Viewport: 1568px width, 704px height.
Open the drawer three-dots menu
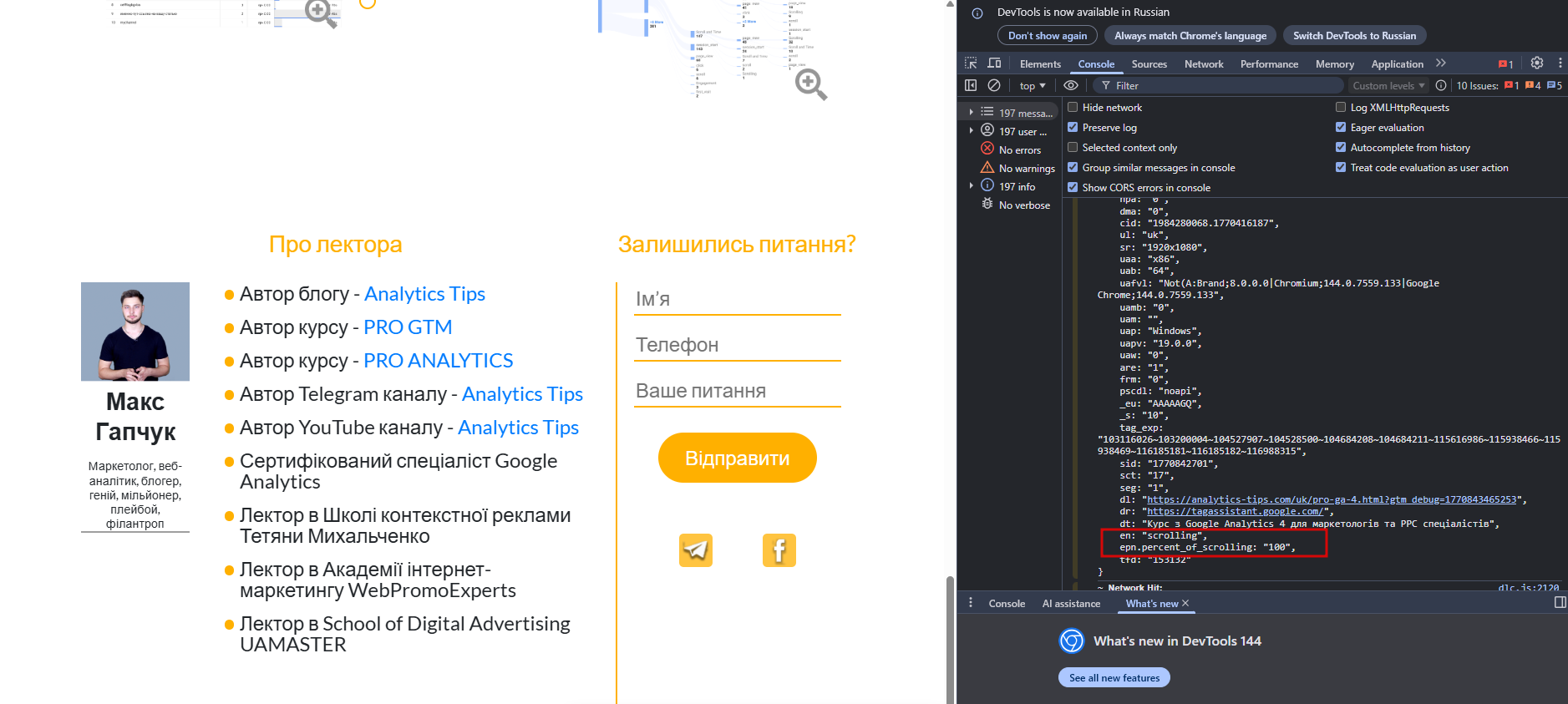[970, 603]
